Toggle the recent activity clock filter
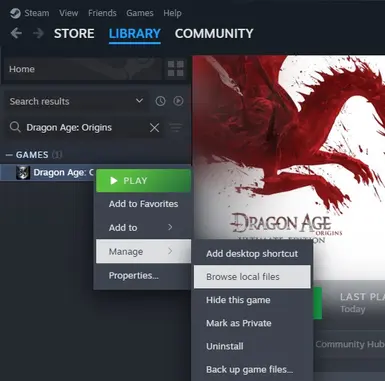The image size is (385, 381). (x=160, y=101)
